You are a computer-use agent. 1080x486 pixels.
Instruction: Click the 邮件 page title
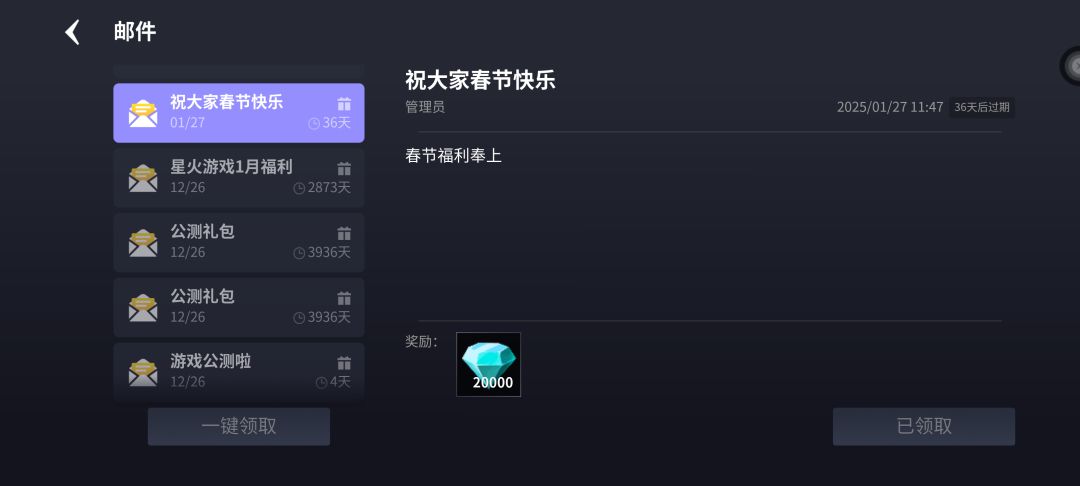coord(135,32)
